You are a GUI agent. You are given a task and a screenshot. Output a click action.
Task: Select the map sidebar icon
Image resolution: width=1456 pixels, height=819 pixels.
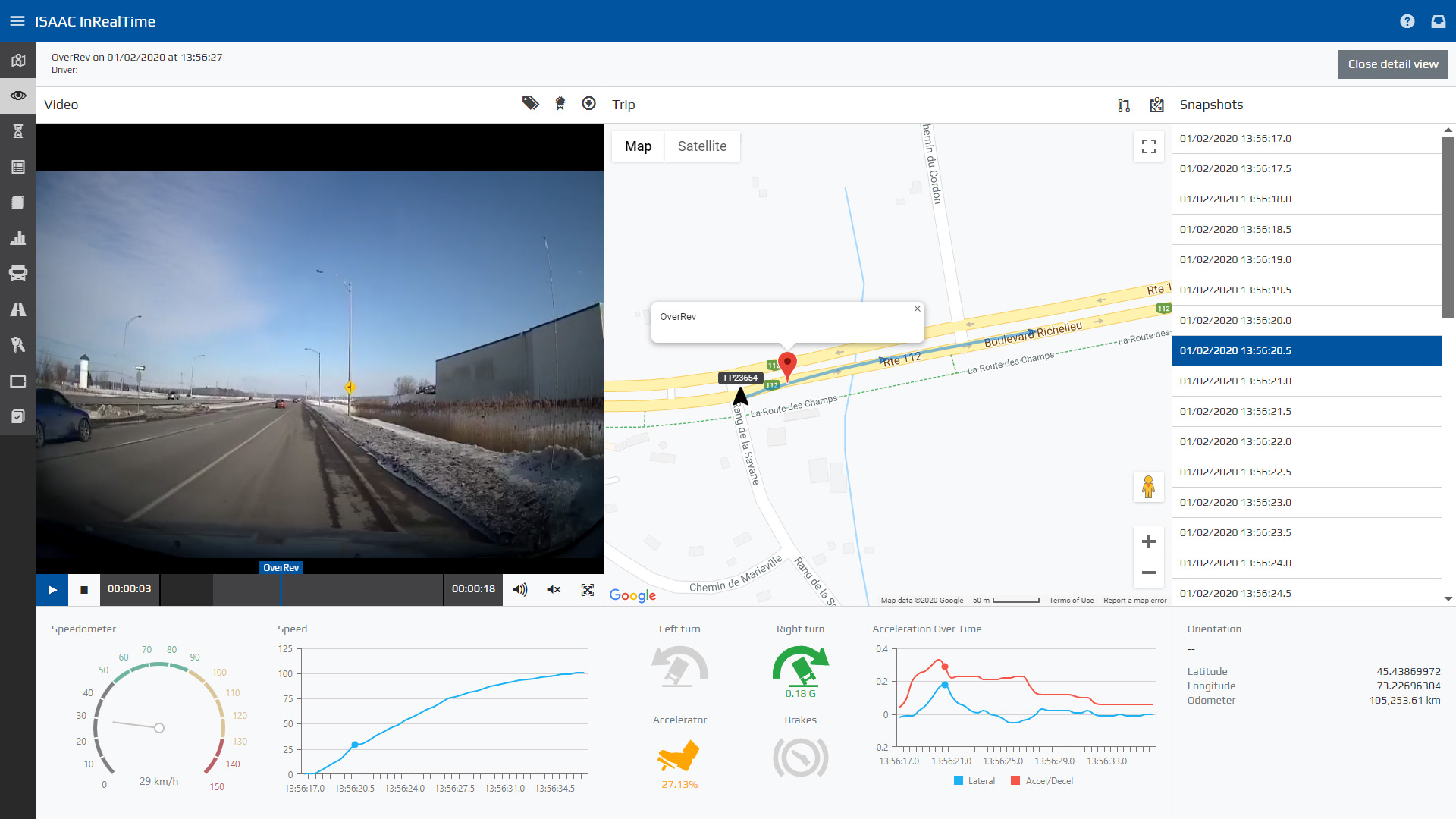coord(18,61)
